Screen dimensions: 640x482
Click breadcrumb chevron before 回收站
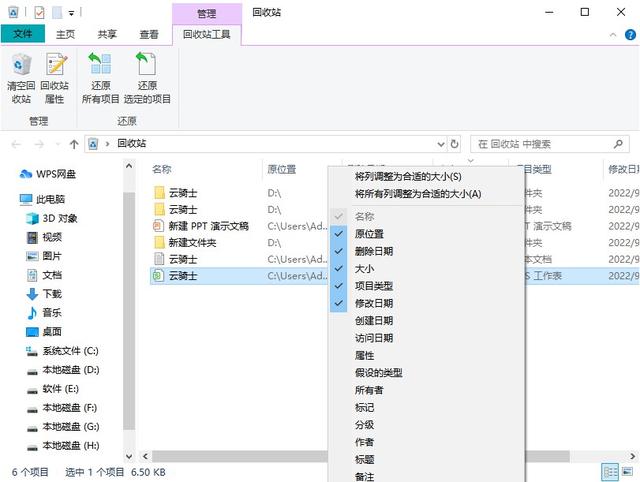107,144
